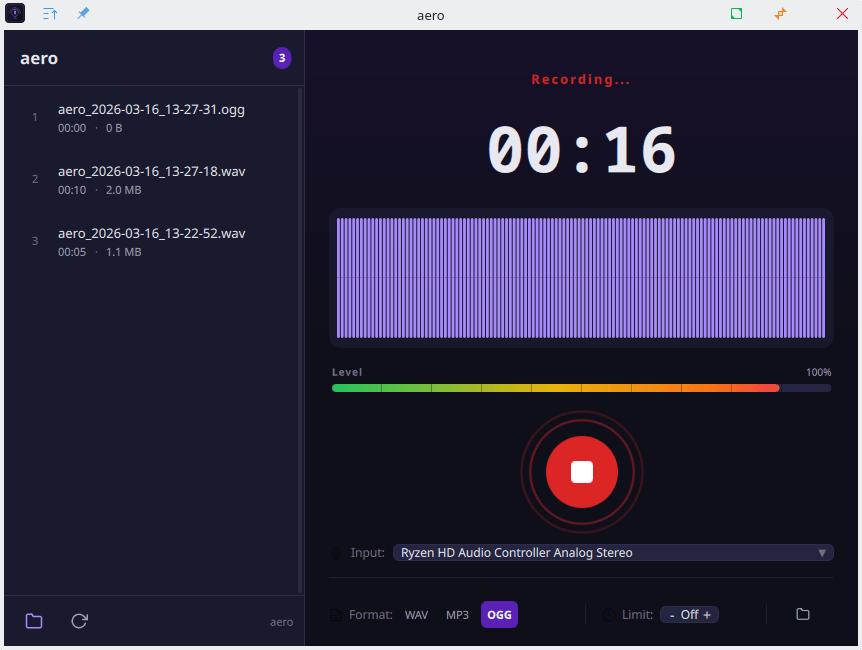The width and height of the screenshot is (862, 650).
Task: Refresh the recordings list
Action: pyautogui.click(x=80, y=621)
